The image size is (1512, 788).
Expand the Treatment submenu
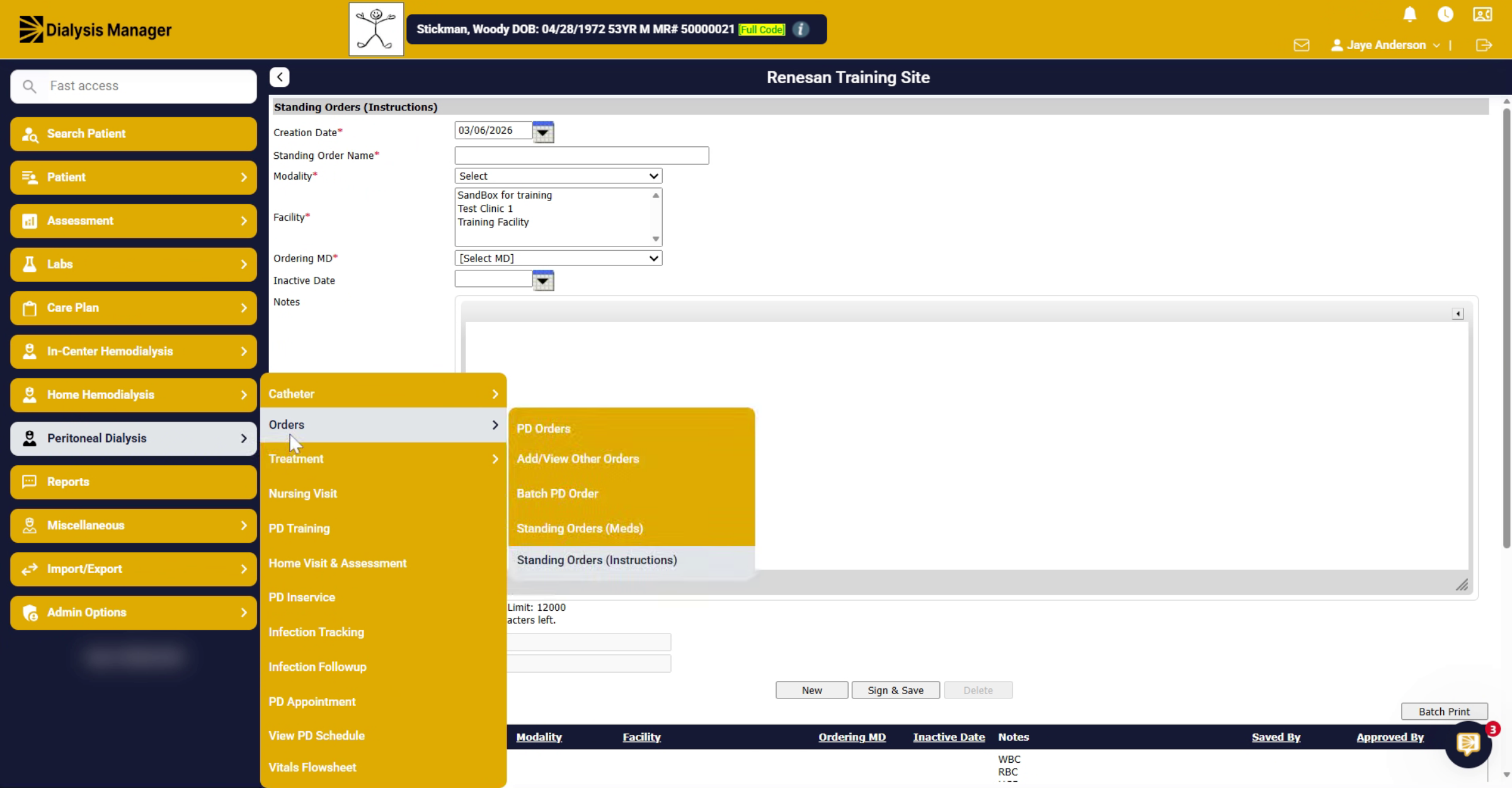[x=383, y=459]
